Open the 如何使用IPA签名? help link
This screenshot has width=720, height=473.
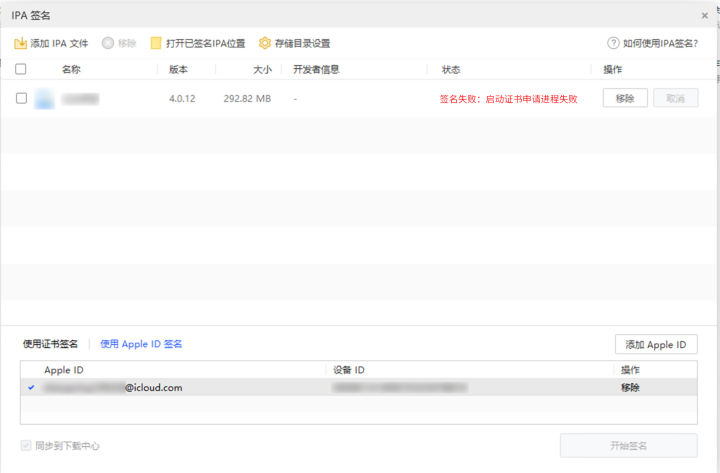(660, 43)
